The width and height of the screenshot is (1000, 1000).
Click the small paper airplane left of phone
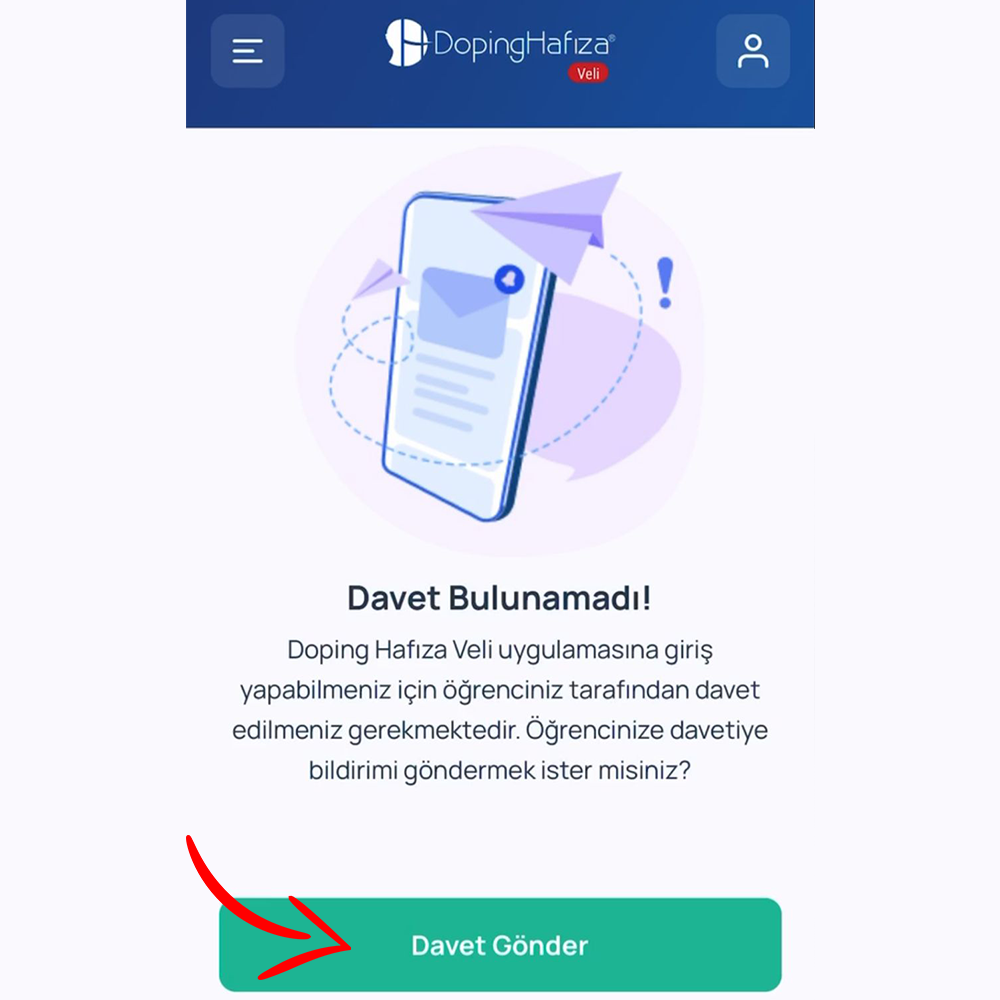[379, 277]
